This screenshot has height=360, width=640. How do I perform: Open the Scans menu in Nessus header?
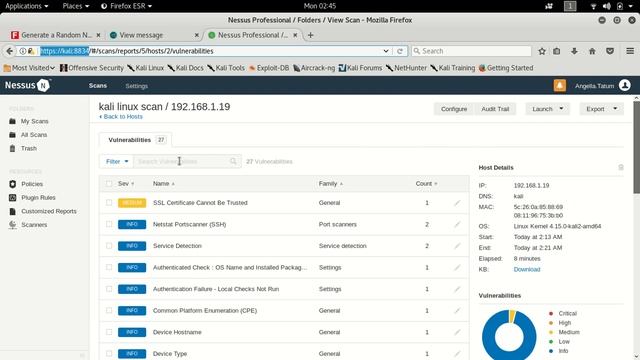[x=98, y=86]
